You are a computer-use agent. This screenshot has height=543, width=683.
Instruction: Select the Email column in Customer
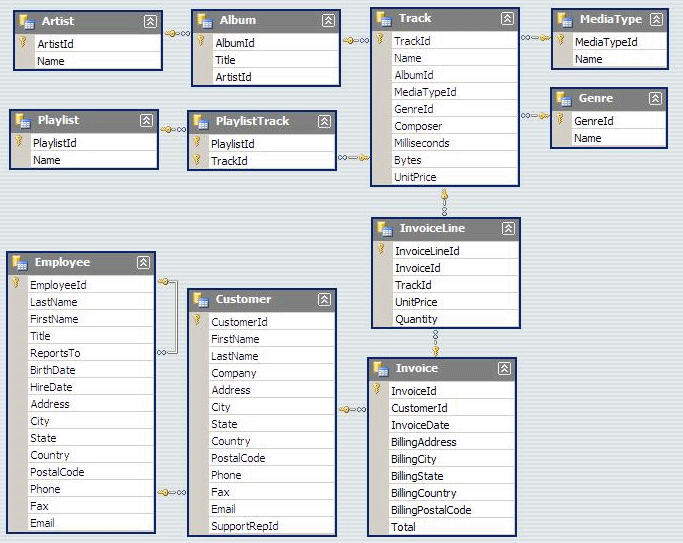pos(272,509)
